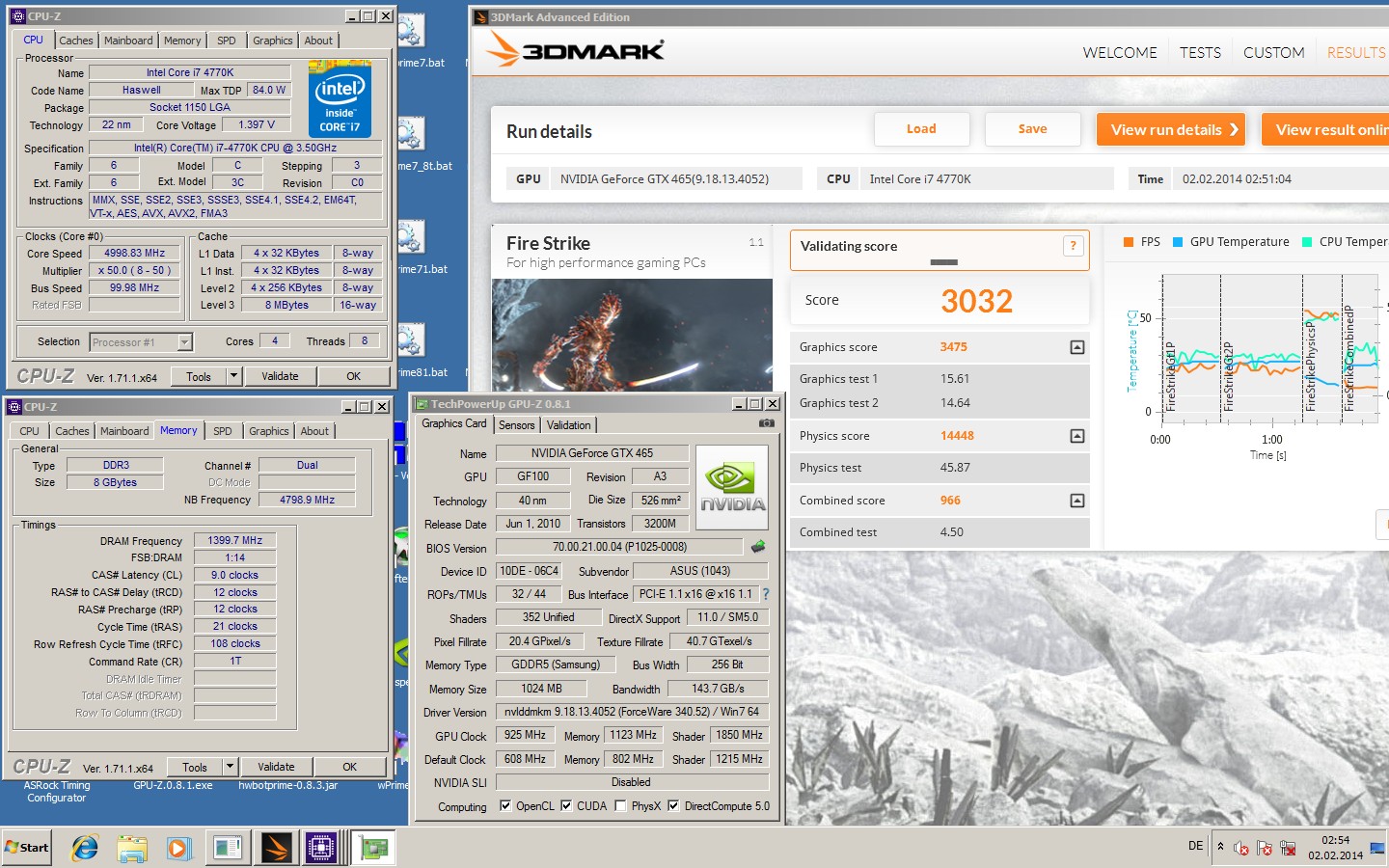Viewport: 1389px width, 868px height.
Task: Click the DE language indicator in taskbar
Action: (x=1195, y=846)
